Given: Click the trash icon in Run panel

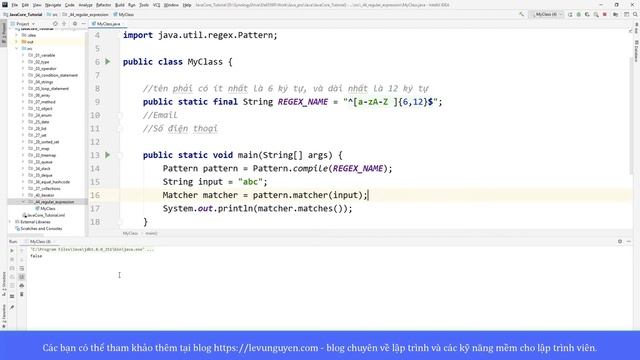Looking at the screenshot, I should pyautogui.click(x=22, y=294).
